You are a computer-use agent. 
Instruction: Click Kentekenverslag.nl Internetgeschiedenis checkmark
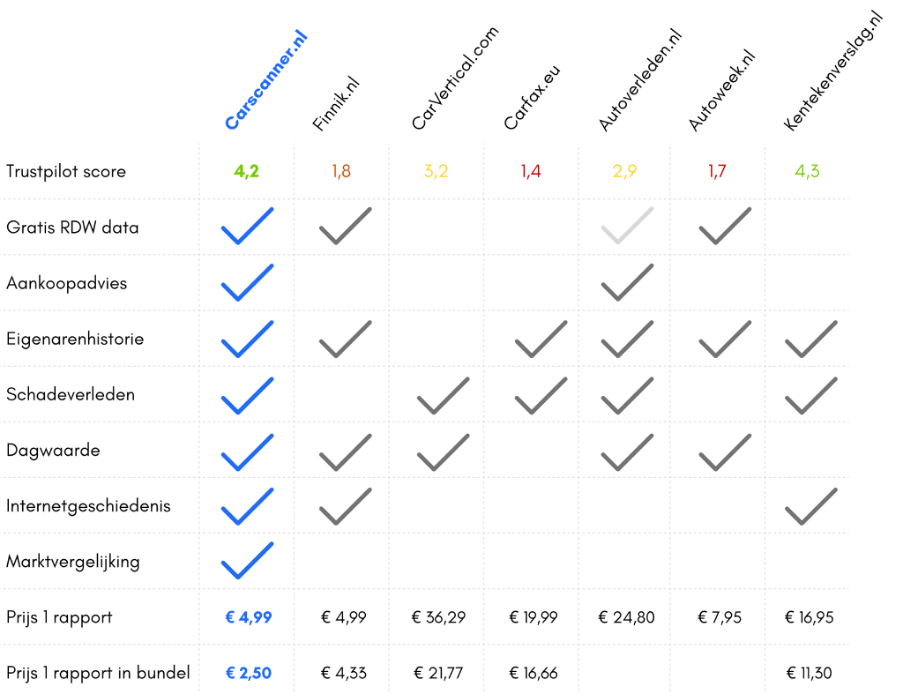(811, 506)
